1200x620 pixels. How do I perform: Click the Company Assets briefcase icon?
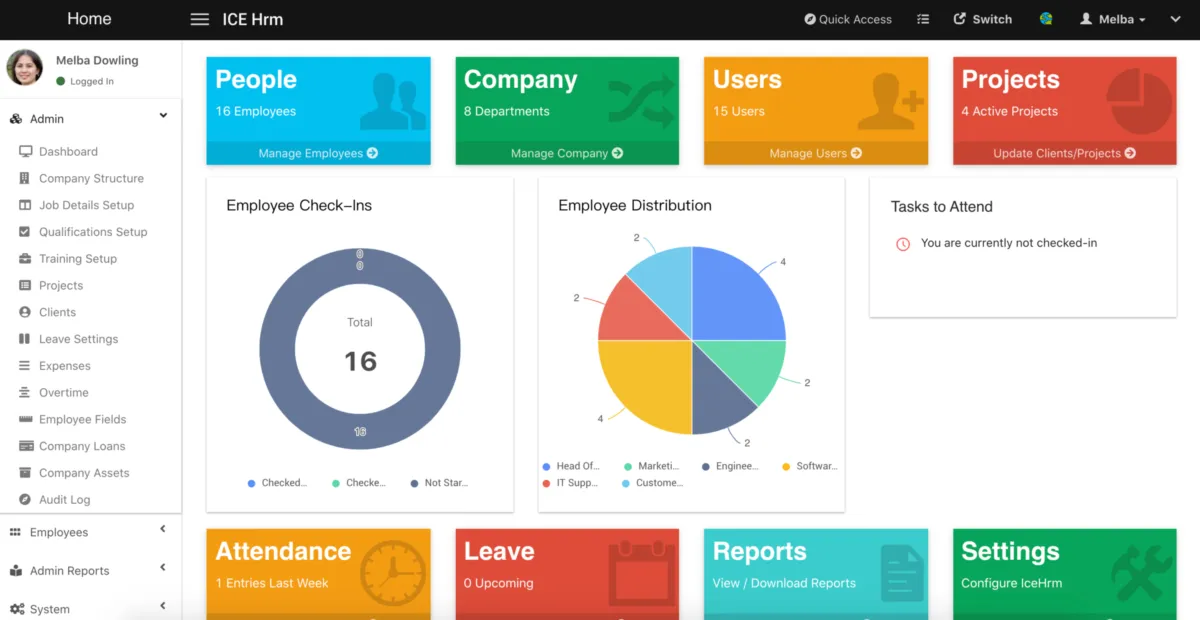(x=25, y=473)
